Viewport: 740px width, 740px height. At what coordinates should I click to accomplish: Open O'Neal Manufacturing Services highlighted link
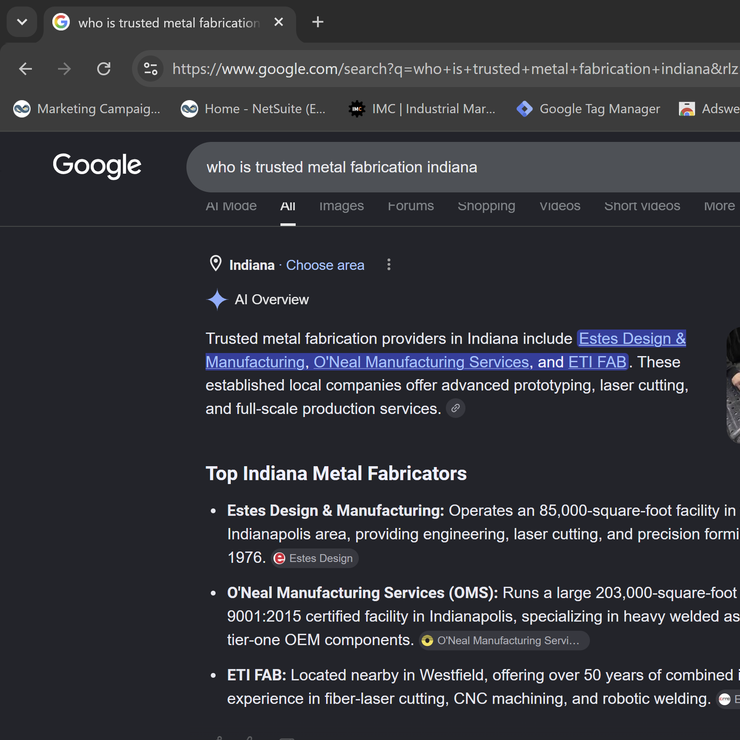[421, 362]
